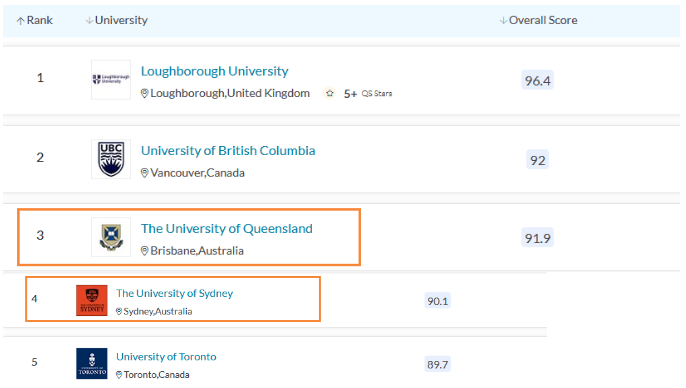Sort by Overall Score column header
This screenshot has width=686, height=388.
(539, 20)
